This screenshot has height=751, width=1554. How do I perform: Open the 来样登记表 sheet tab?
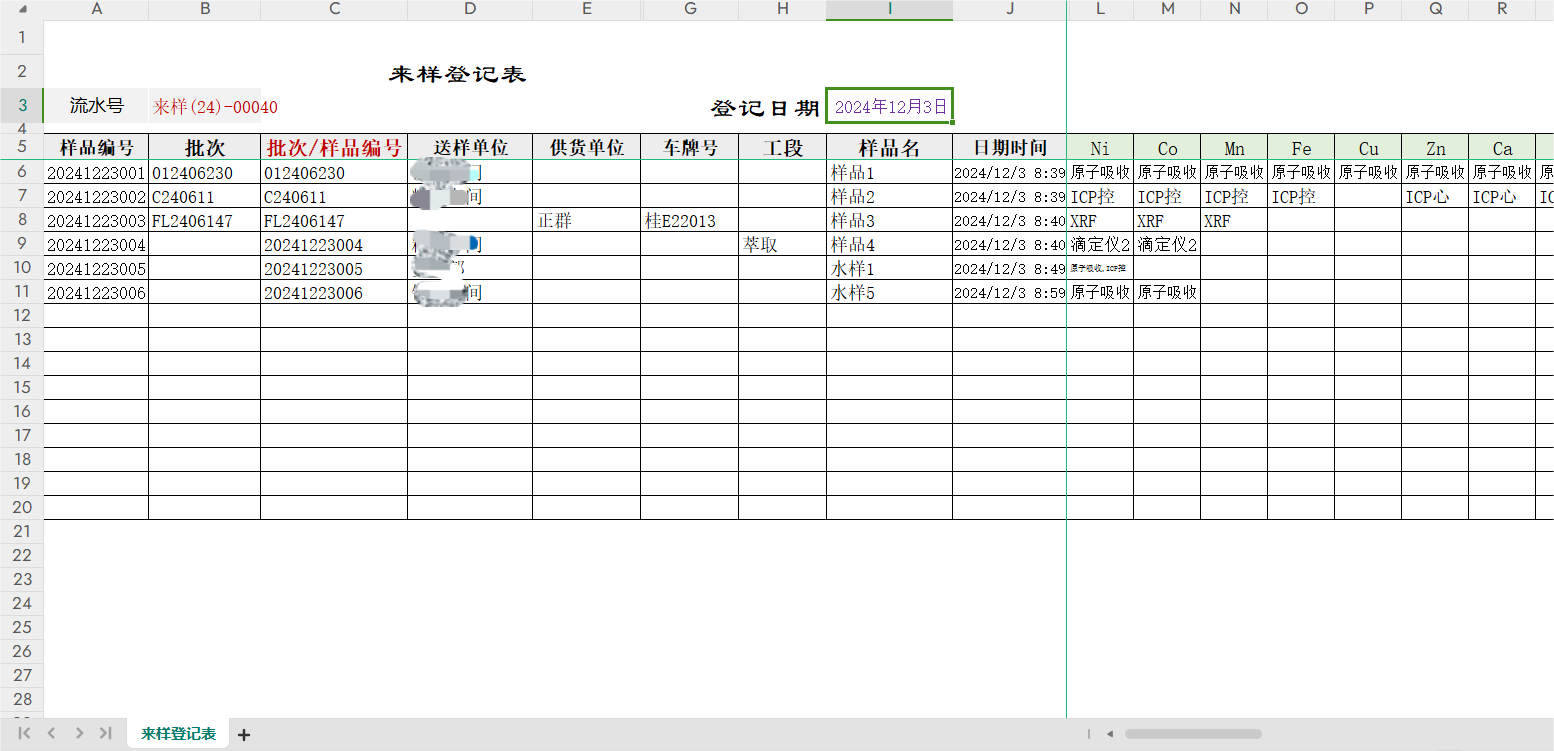tap(178, 734)
